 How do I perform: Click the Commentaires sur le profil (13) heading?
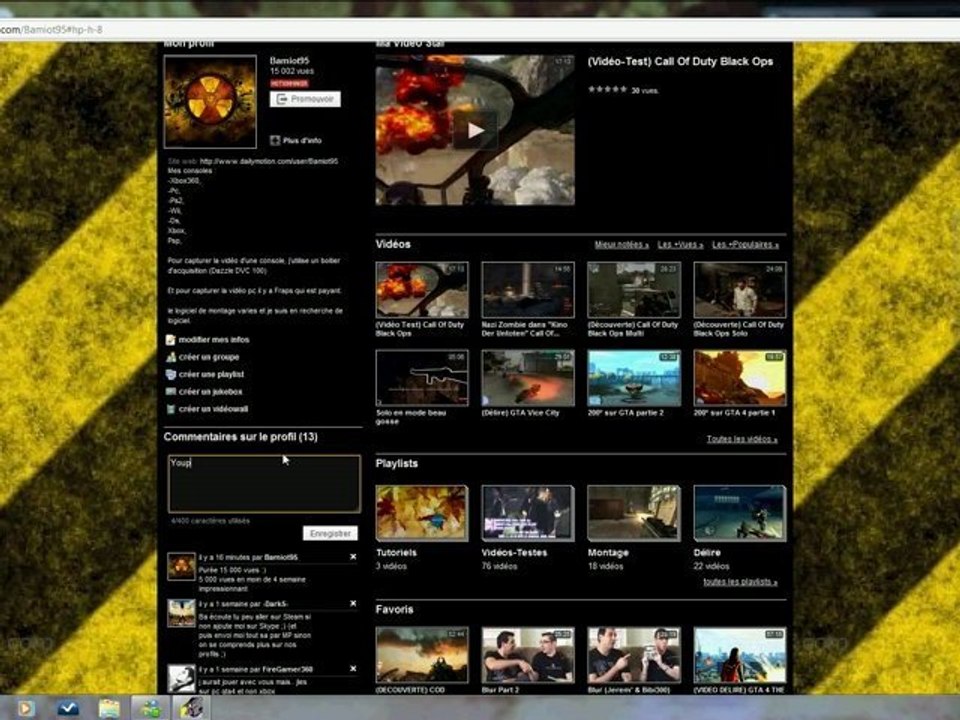tap(241, 437)
